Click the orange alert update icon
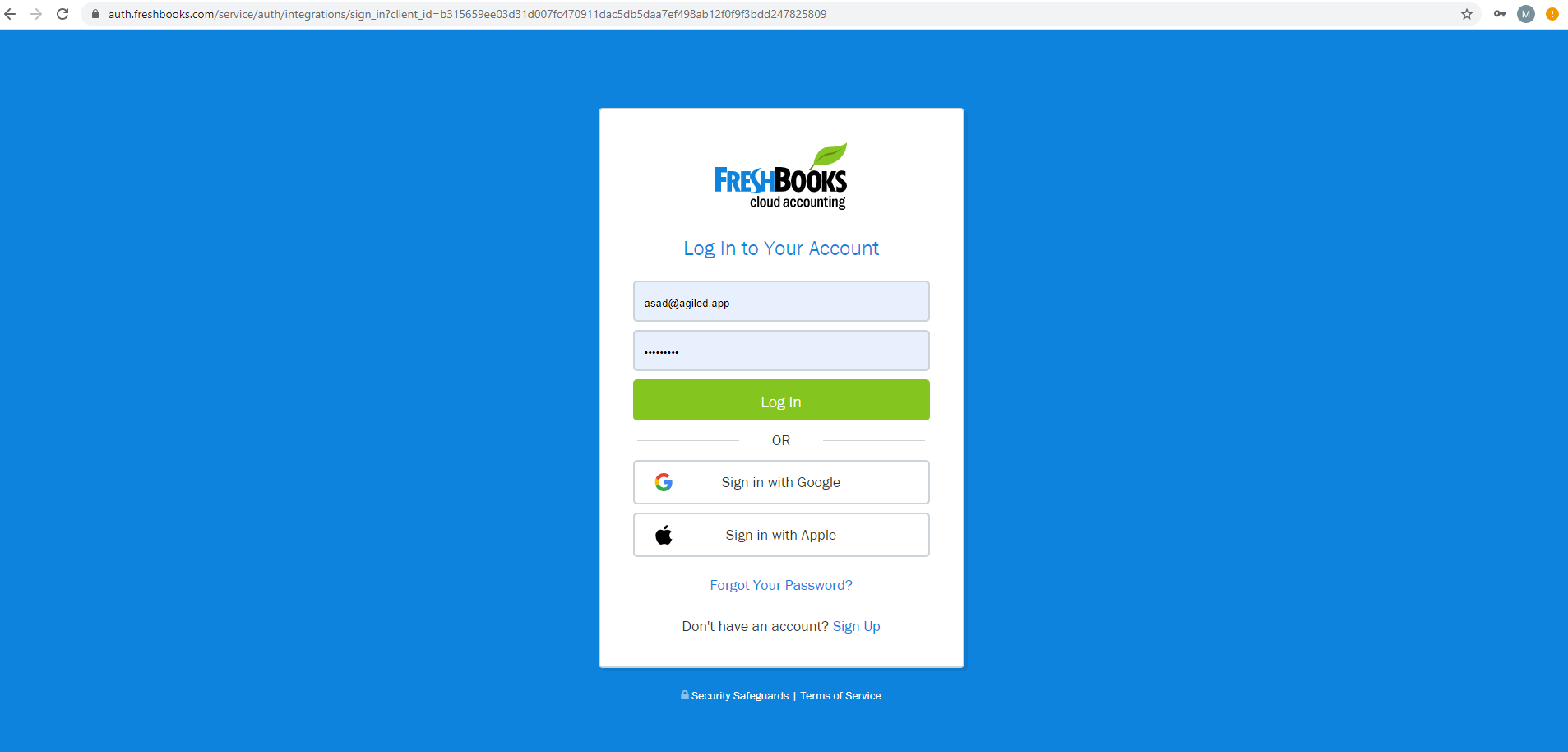 click(1552, 14)
